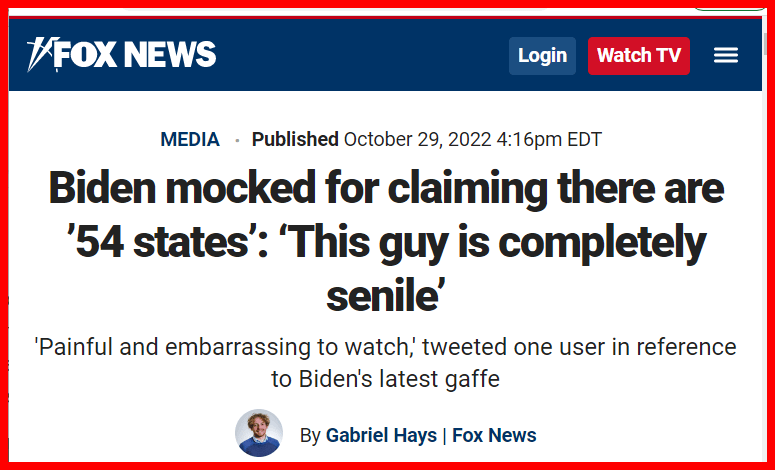Click the searchlight emblem beside FOX NEWS
Image resolution: width=775 pixels, height=470 pixels.
(x=39, y=53)
